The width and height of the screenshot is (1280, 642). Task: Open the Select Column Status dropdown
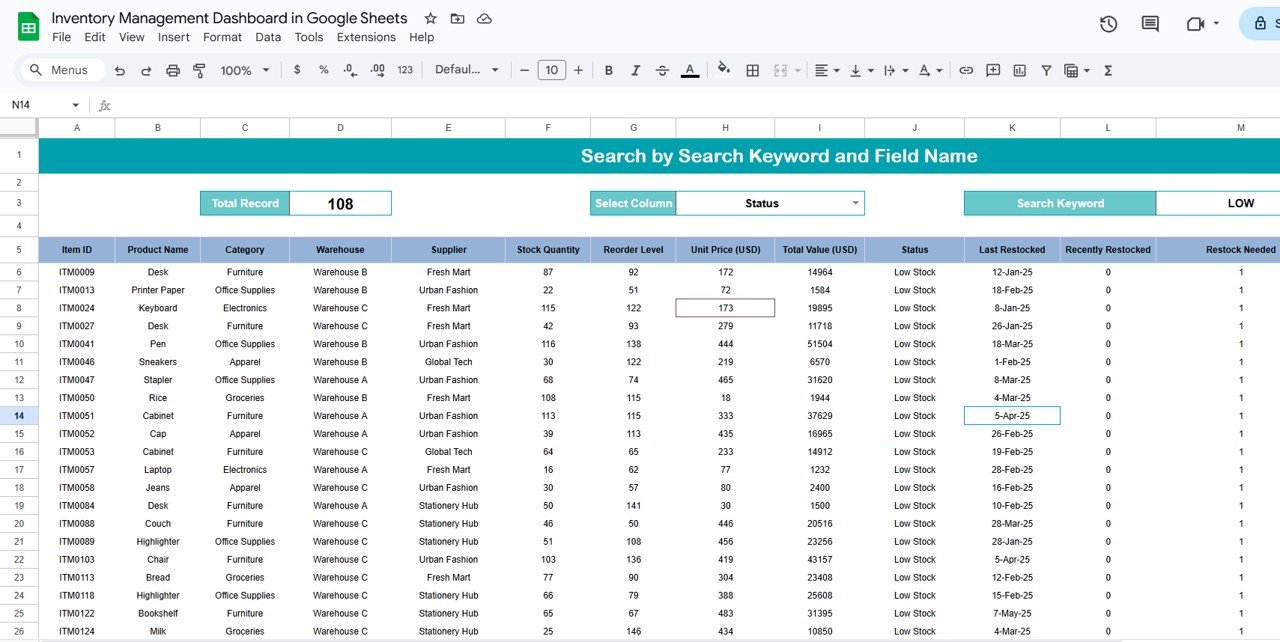coord(856,203)
